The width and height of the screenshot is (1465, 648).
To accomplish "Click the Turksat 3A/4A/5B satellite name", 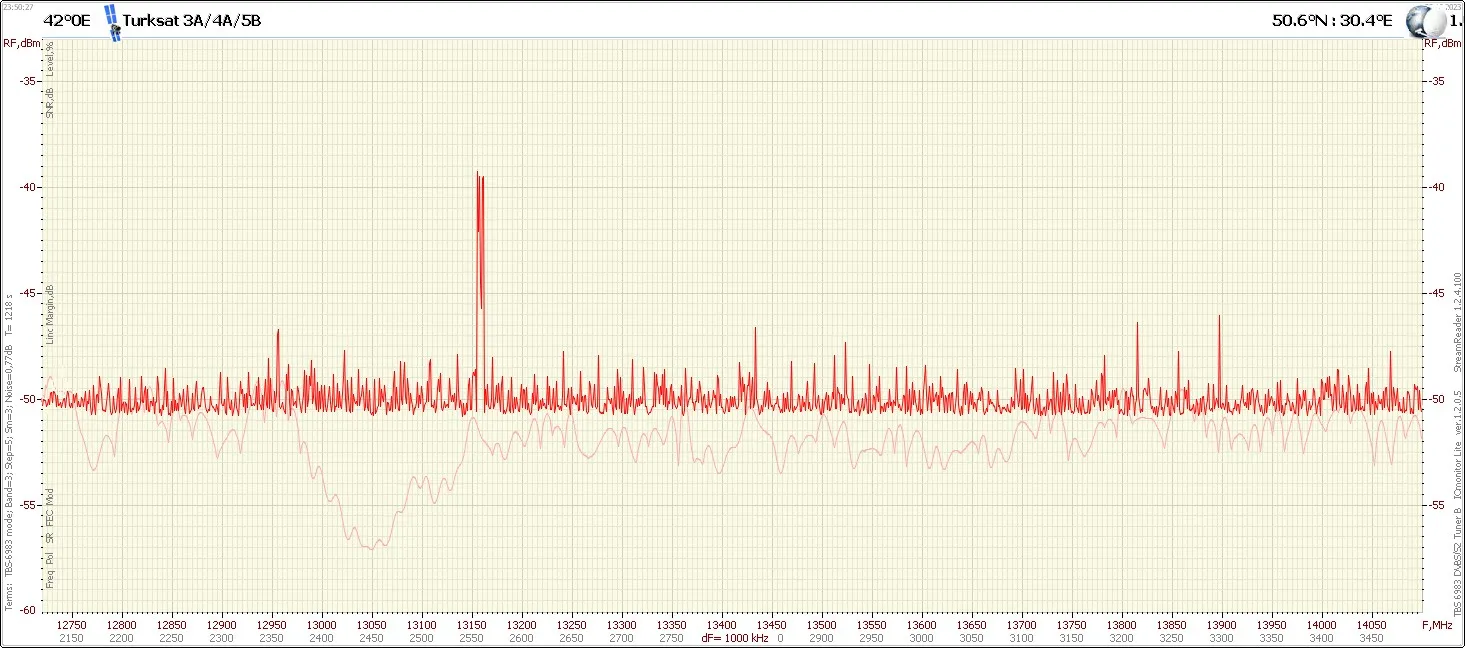I will click(191, 20).
